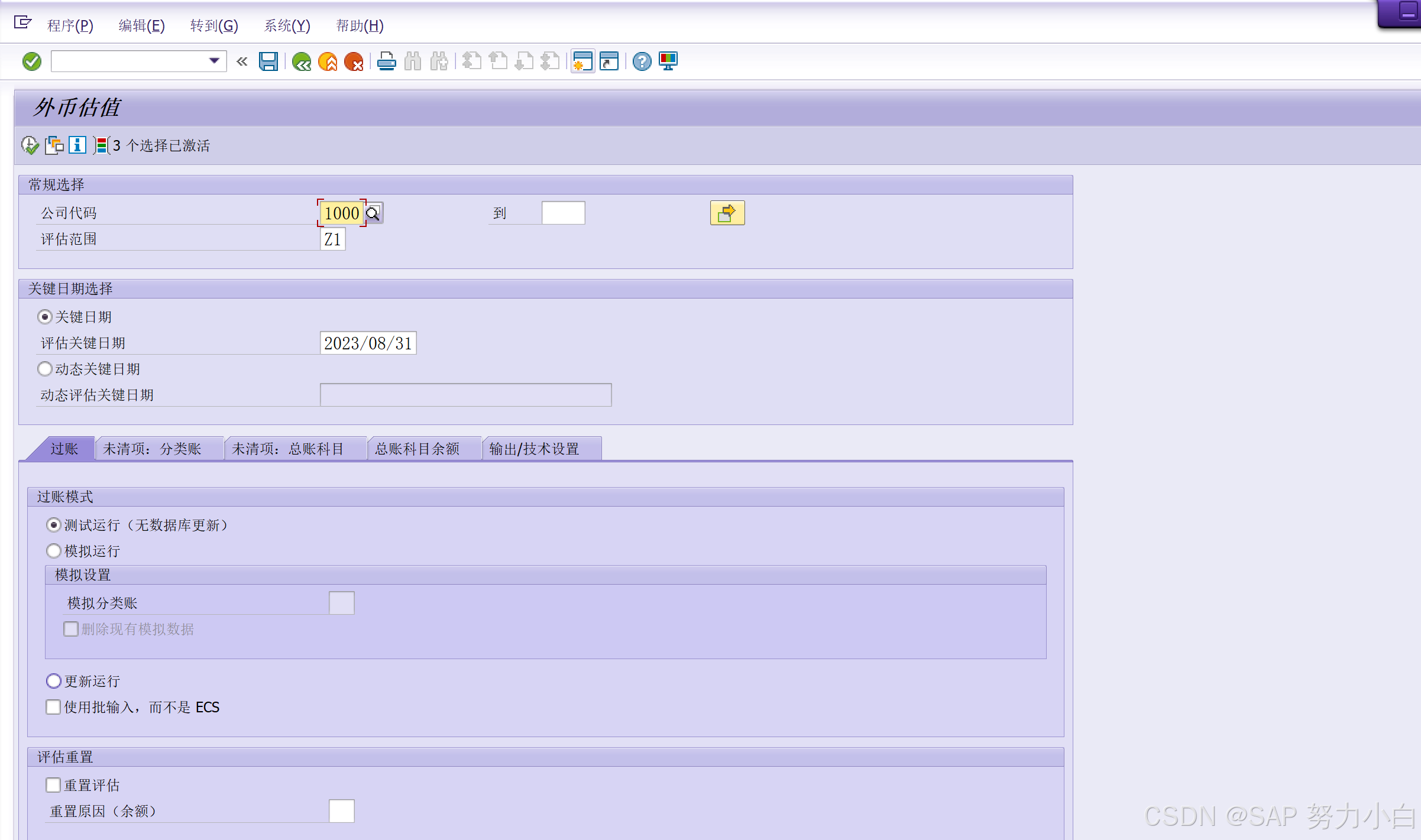Click the blue Program Documentation info icon
Image resolution: width=1421 pixels, height=840 pixels.
77,145
